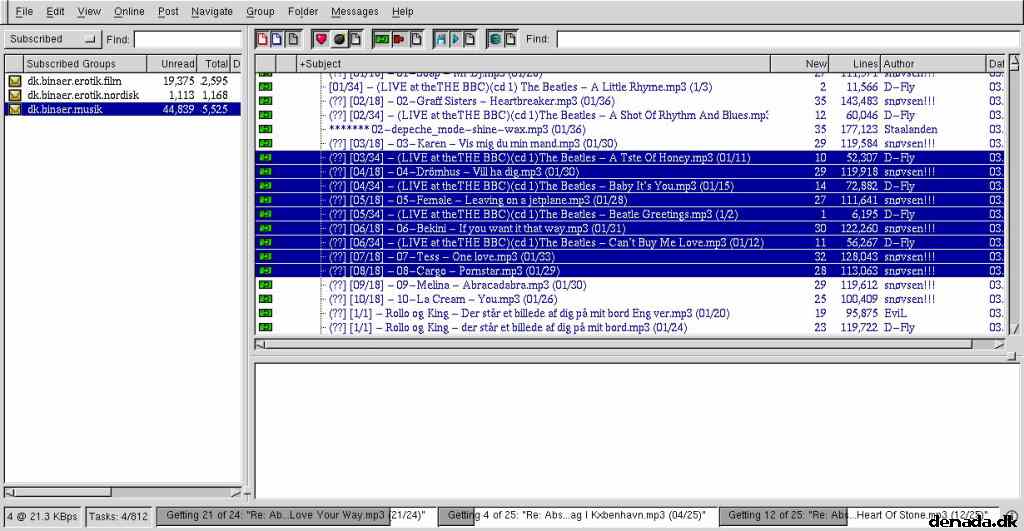The height and width of the screenshot is (531, 1024).
Task: Click the green icon for A Little Rhyme.mp3
Action: click(266, 87)
